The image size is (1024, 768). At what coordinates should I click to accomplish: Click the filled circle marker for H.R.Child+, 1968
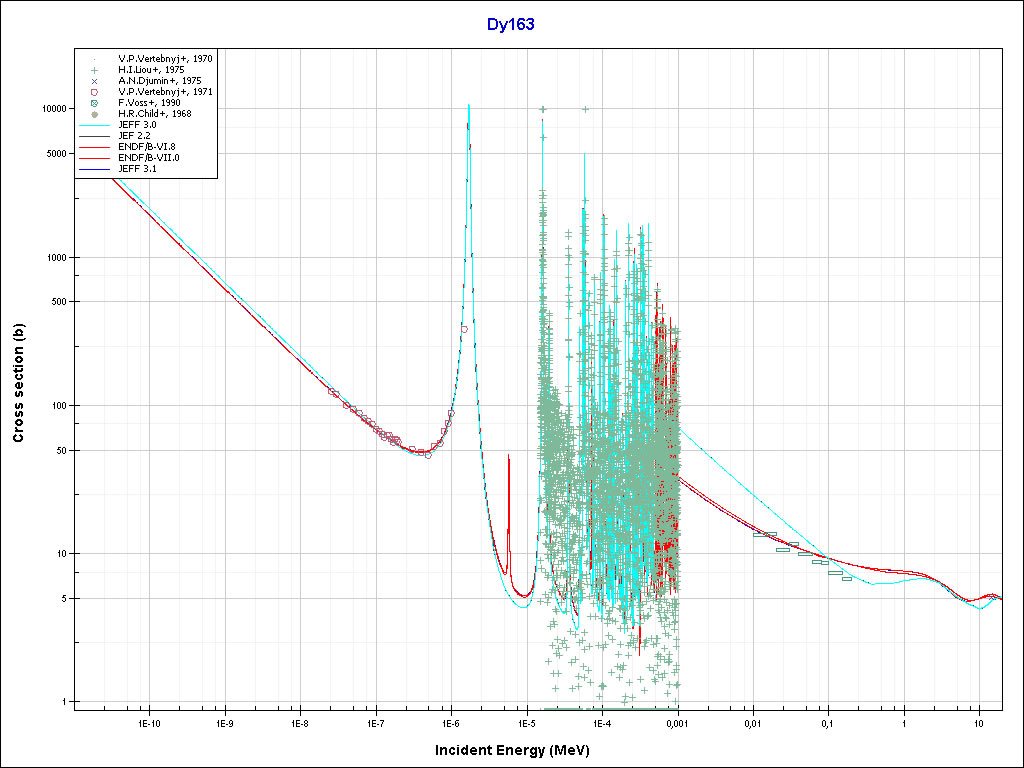[94, 114]
